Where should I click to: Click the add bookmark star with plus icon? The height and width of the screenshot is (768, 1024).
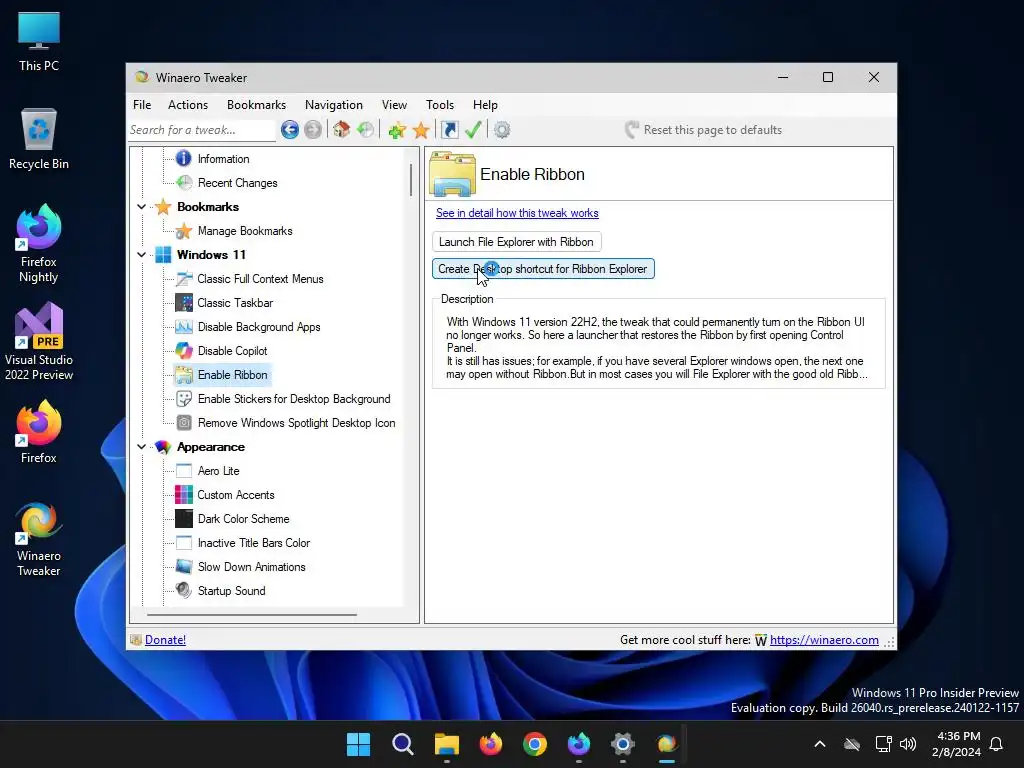click(x=397, y=130)
